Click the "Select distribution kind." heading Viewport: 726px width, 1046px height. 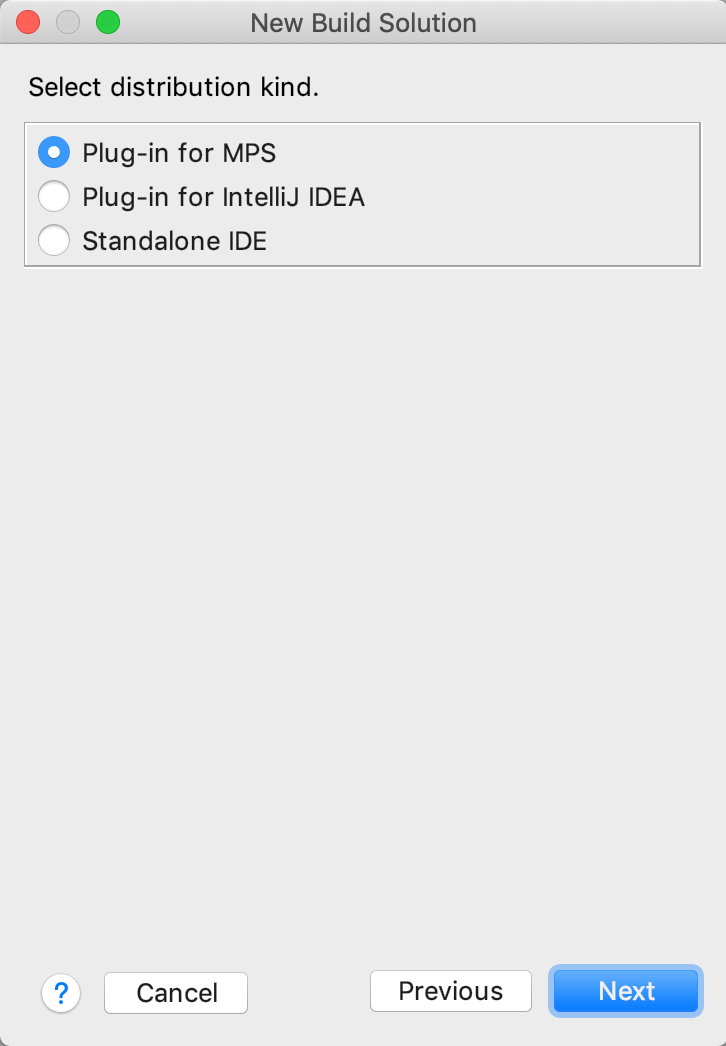(x=172, y=87)
